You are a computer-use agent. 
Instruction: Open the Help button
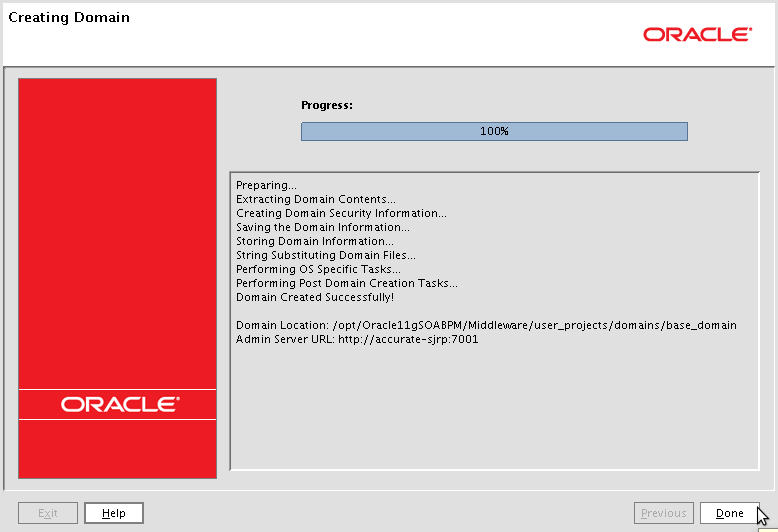(x=114, y=513)
